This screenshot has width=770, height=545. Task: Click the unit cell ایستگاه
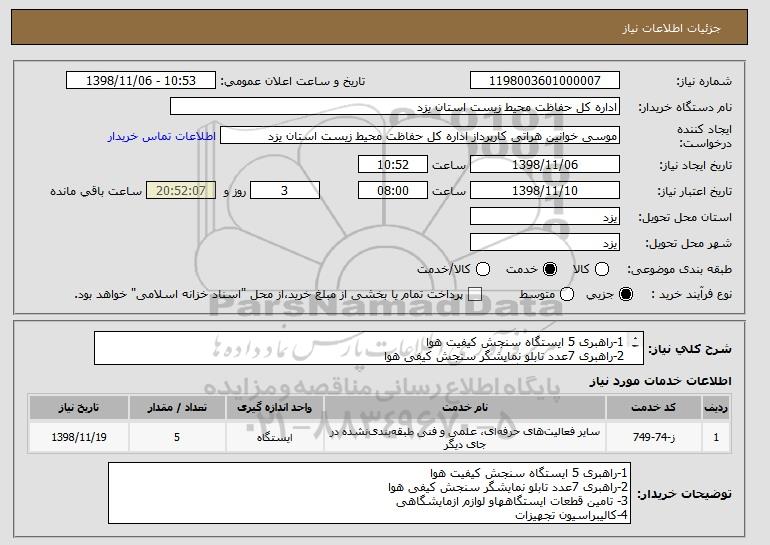coord(275,437)
